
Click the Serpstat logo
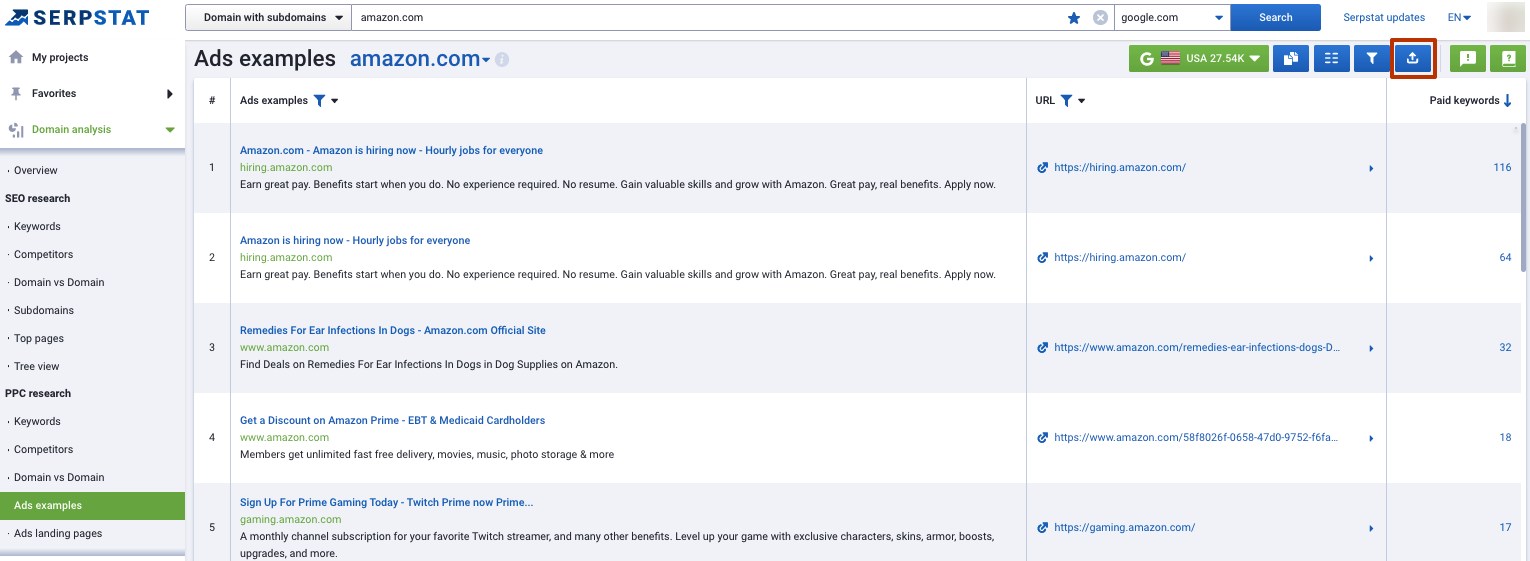[77, 17]
